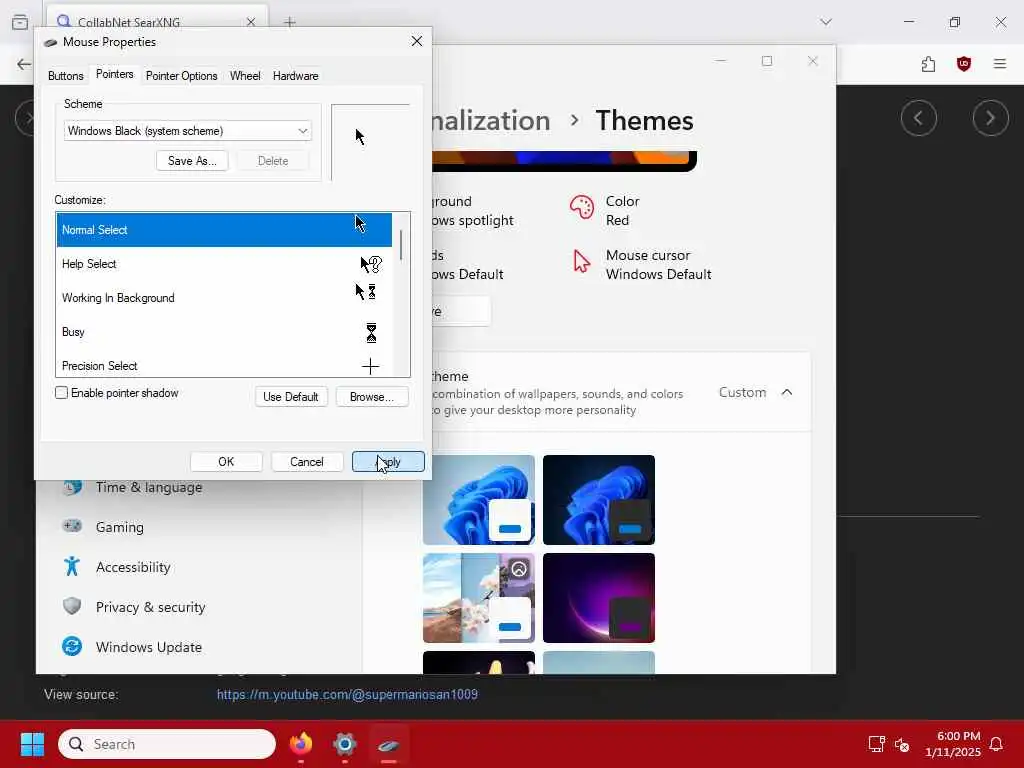Select Normal Select pointer row
This screenshot has height=768, width=1024.
[x=224, y=230]
